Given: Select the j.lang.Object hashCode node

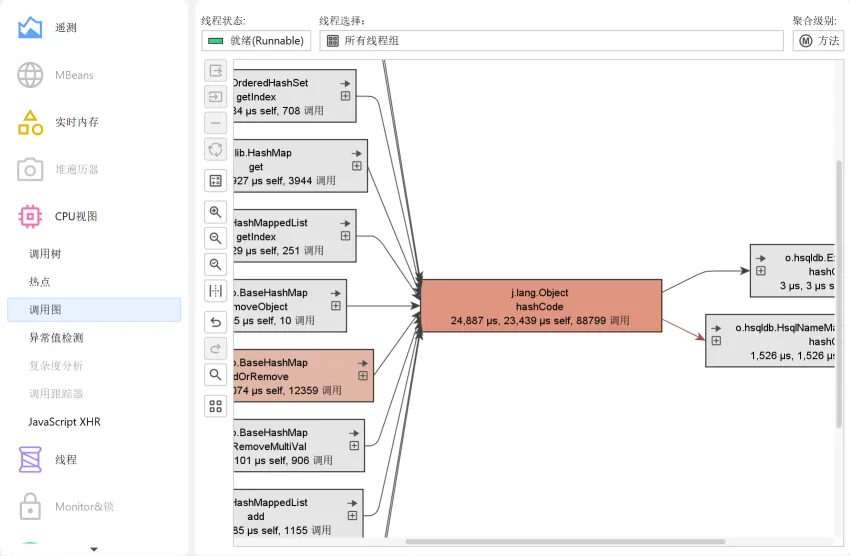Looking at the screenshot, I should 541,306.
